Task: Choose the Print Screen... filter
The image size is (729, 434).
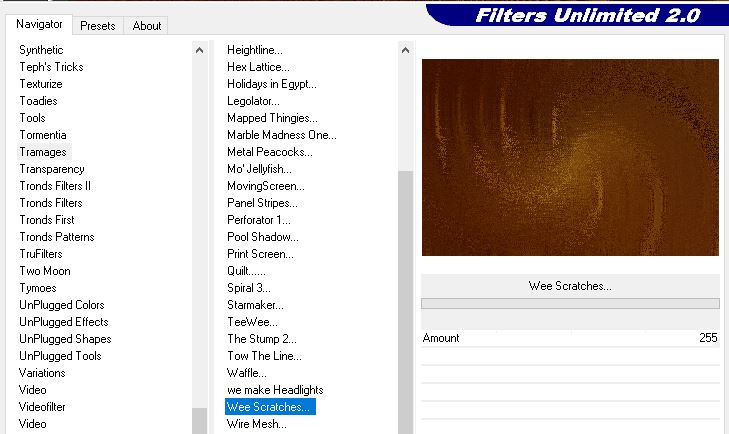Action: click(260, 254)
